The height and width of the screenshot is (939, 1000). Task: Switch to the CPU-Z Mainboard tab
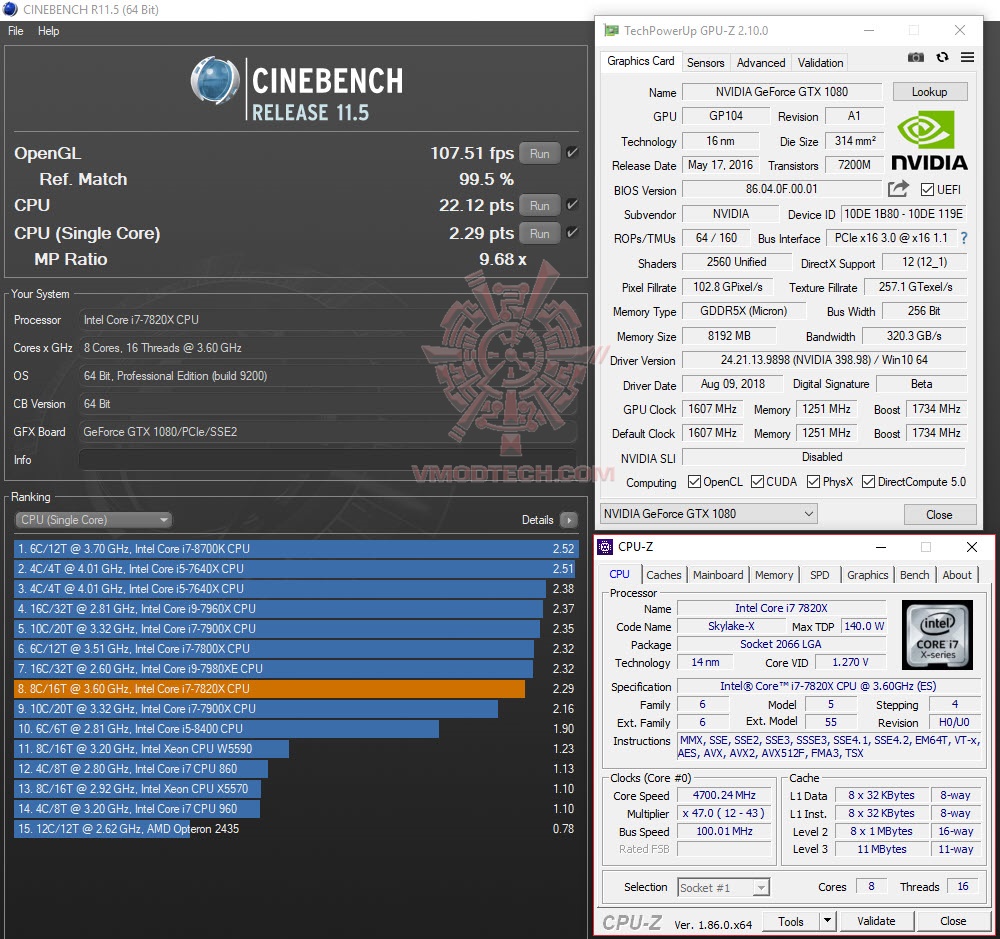718,575
